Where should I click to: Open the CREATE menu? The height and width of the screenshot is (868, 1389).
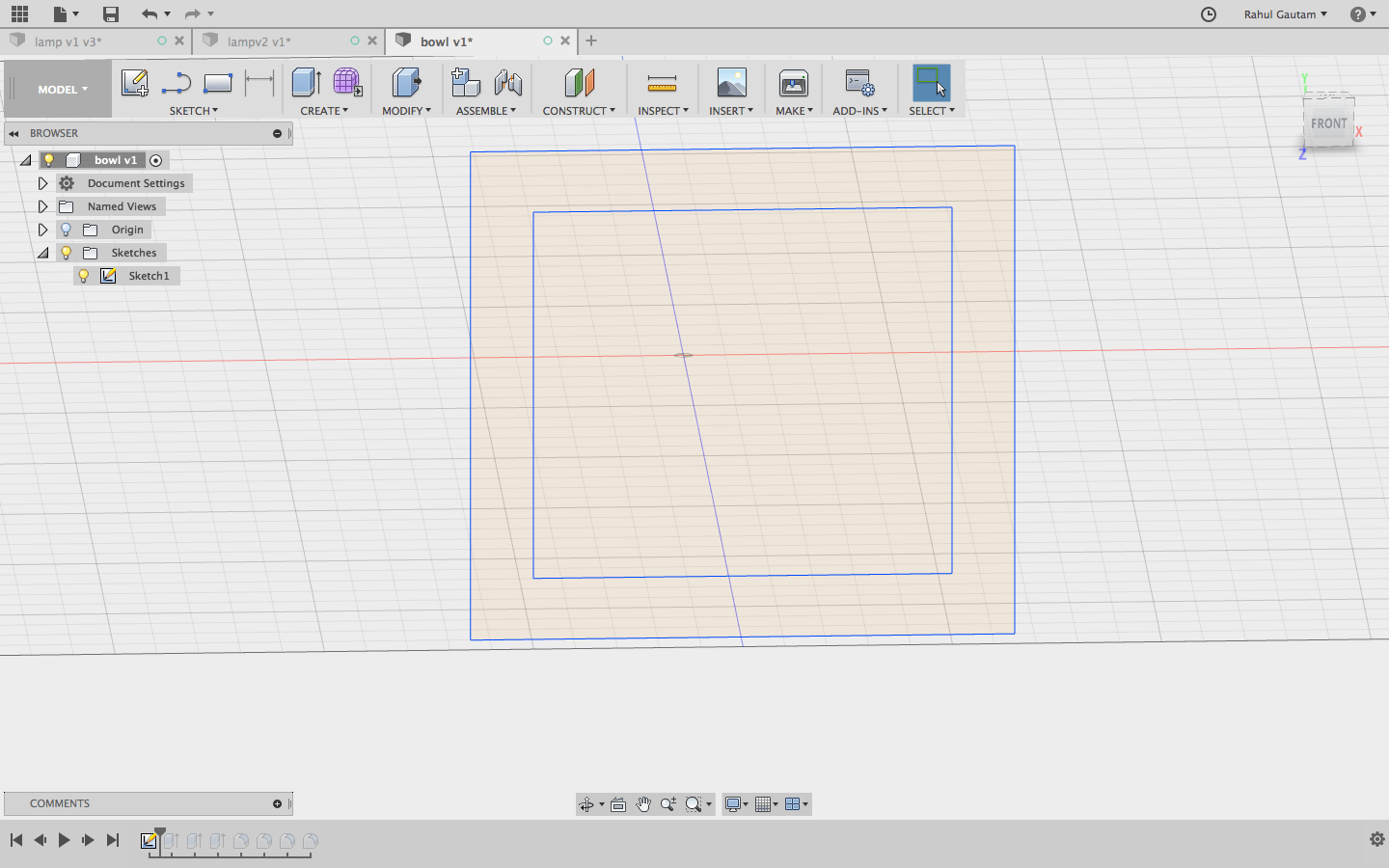point(324,111)
